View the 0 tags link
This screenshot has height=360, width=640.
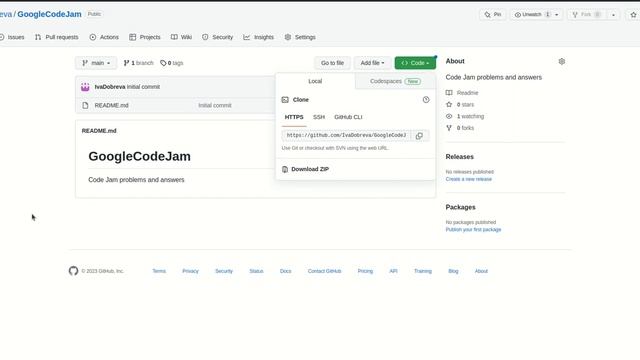coord(171,63)
